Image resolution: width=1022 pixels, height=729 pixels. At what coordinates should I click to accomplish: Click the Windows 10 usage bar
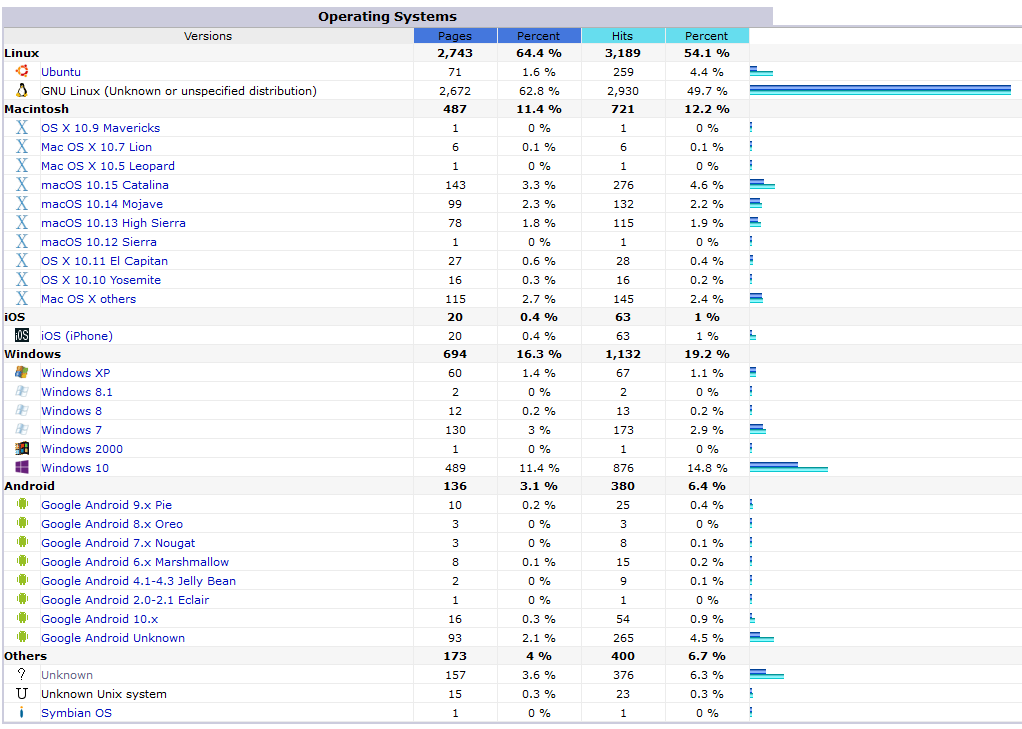[788, 467]
